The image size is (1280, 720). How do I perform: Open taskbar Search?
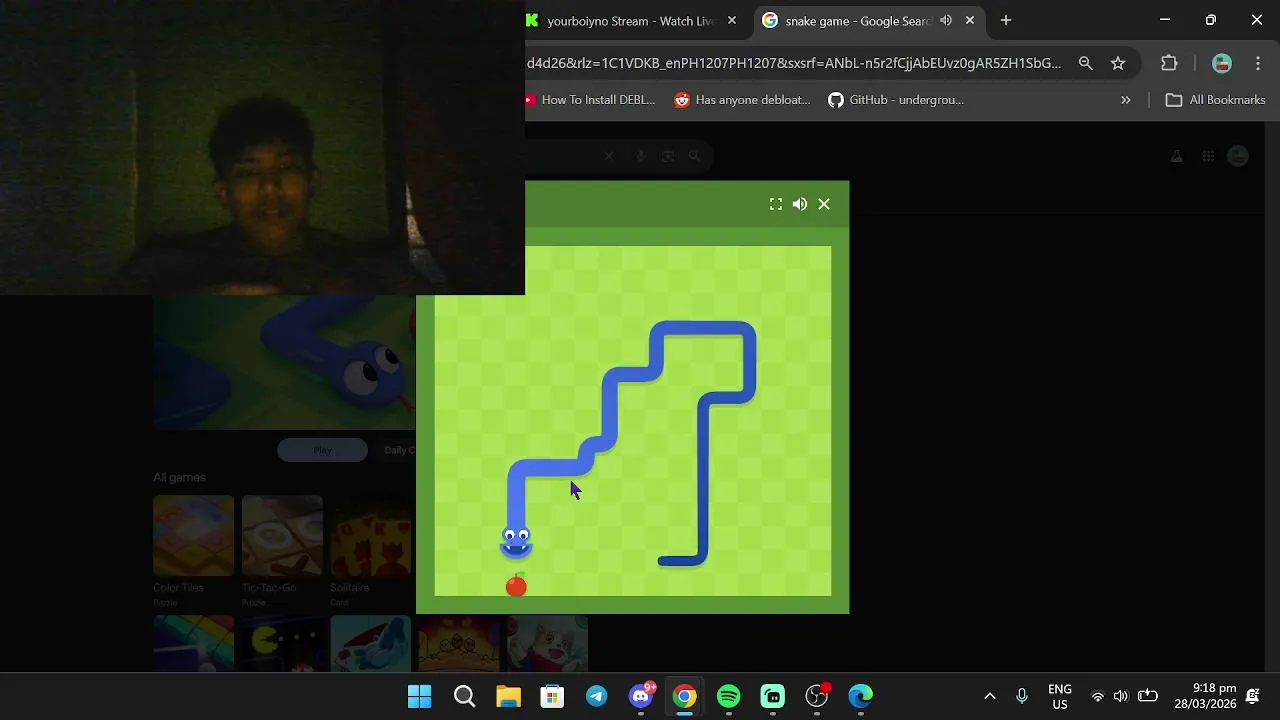464,696
